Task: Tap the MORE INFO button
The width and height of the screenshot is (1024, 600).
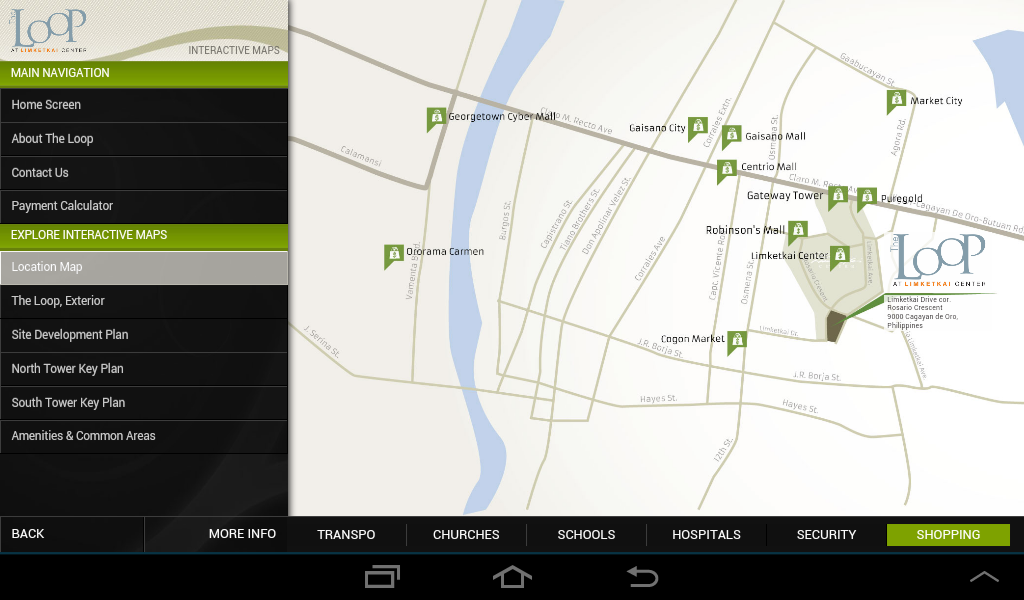Action: click(216, 534)
